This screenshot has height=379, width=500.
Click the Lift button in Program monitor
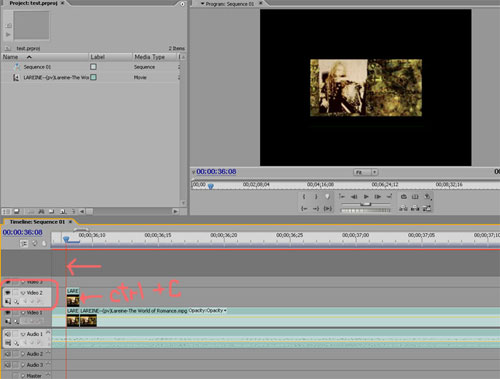404,209
